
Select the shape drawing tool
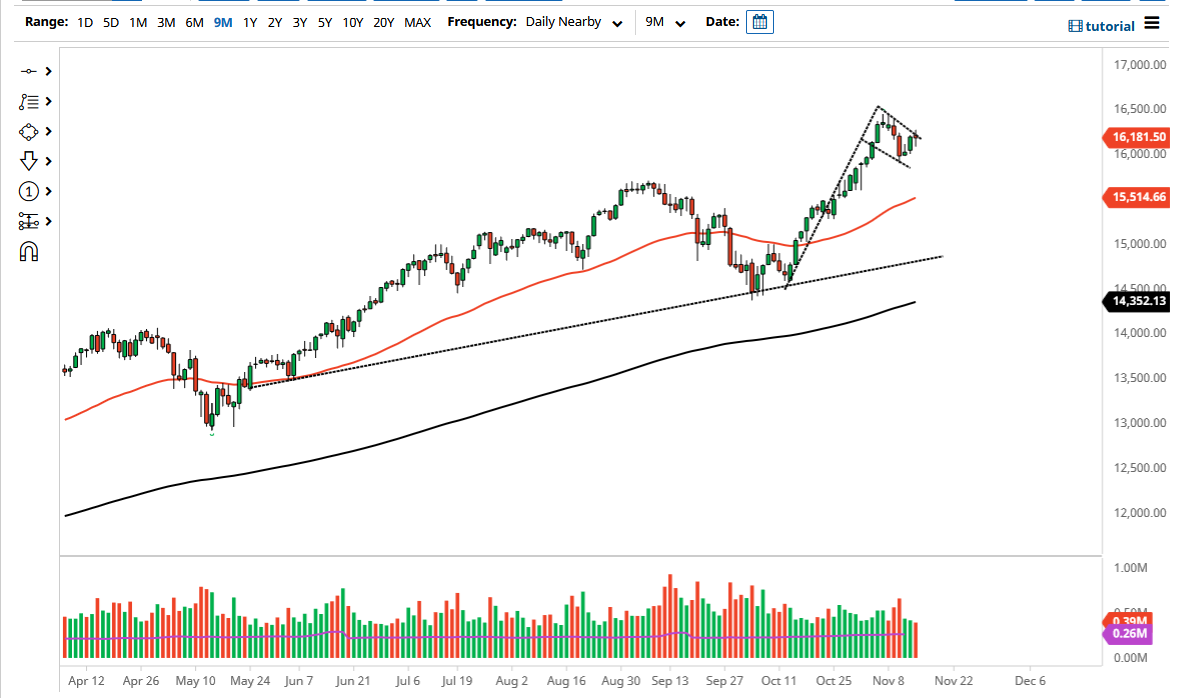click(x=27, y=131)
